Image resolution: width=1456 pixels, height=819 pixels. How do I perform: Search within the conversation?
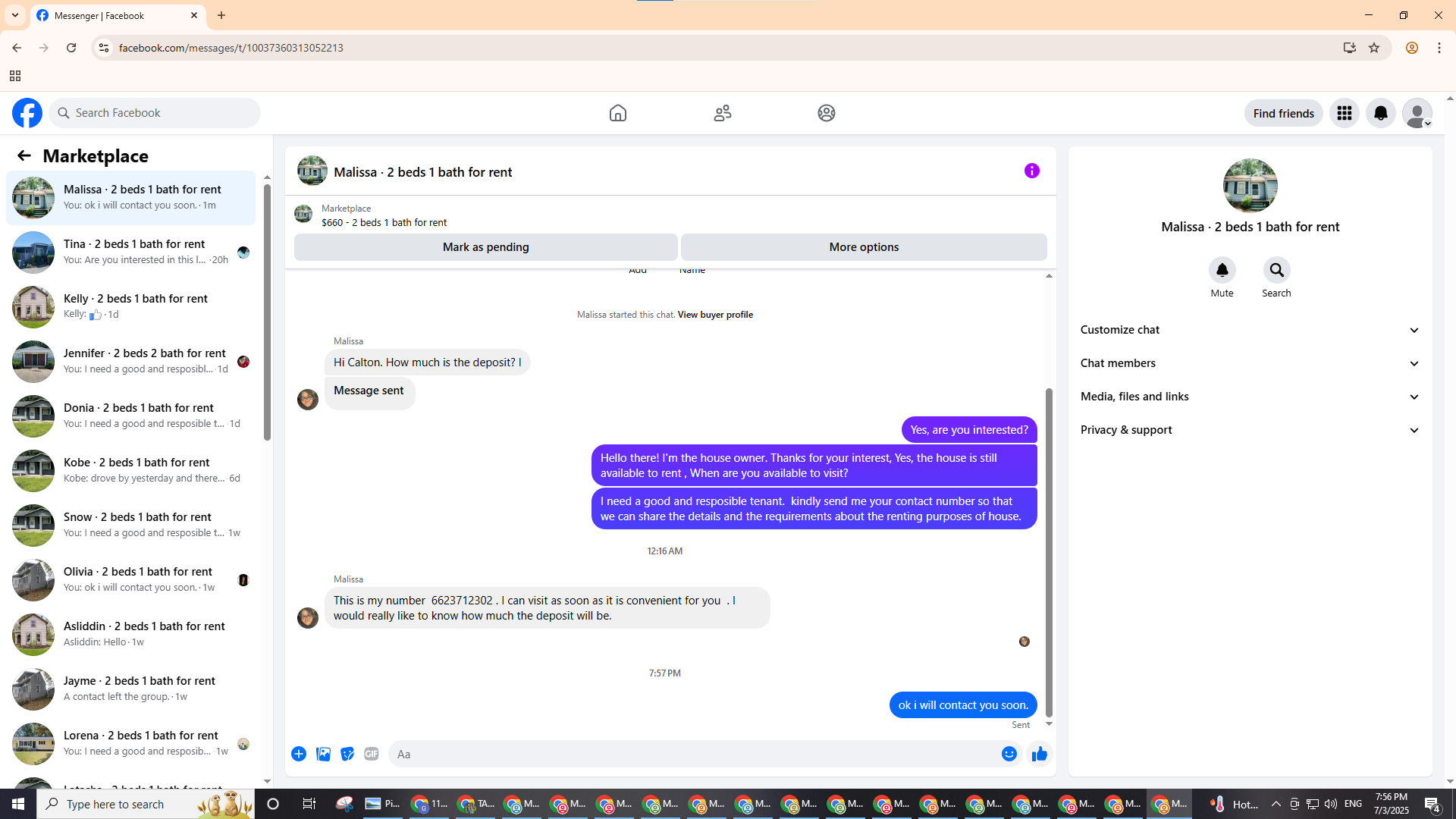point(1276,271)
